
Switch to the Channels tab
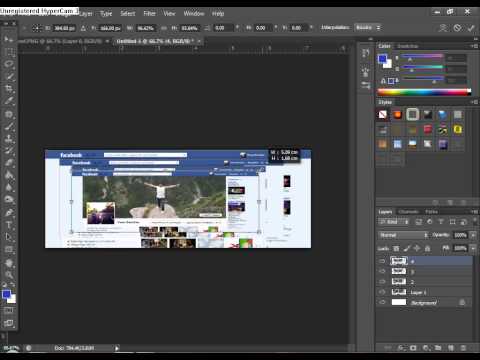(x=408, y=212)
